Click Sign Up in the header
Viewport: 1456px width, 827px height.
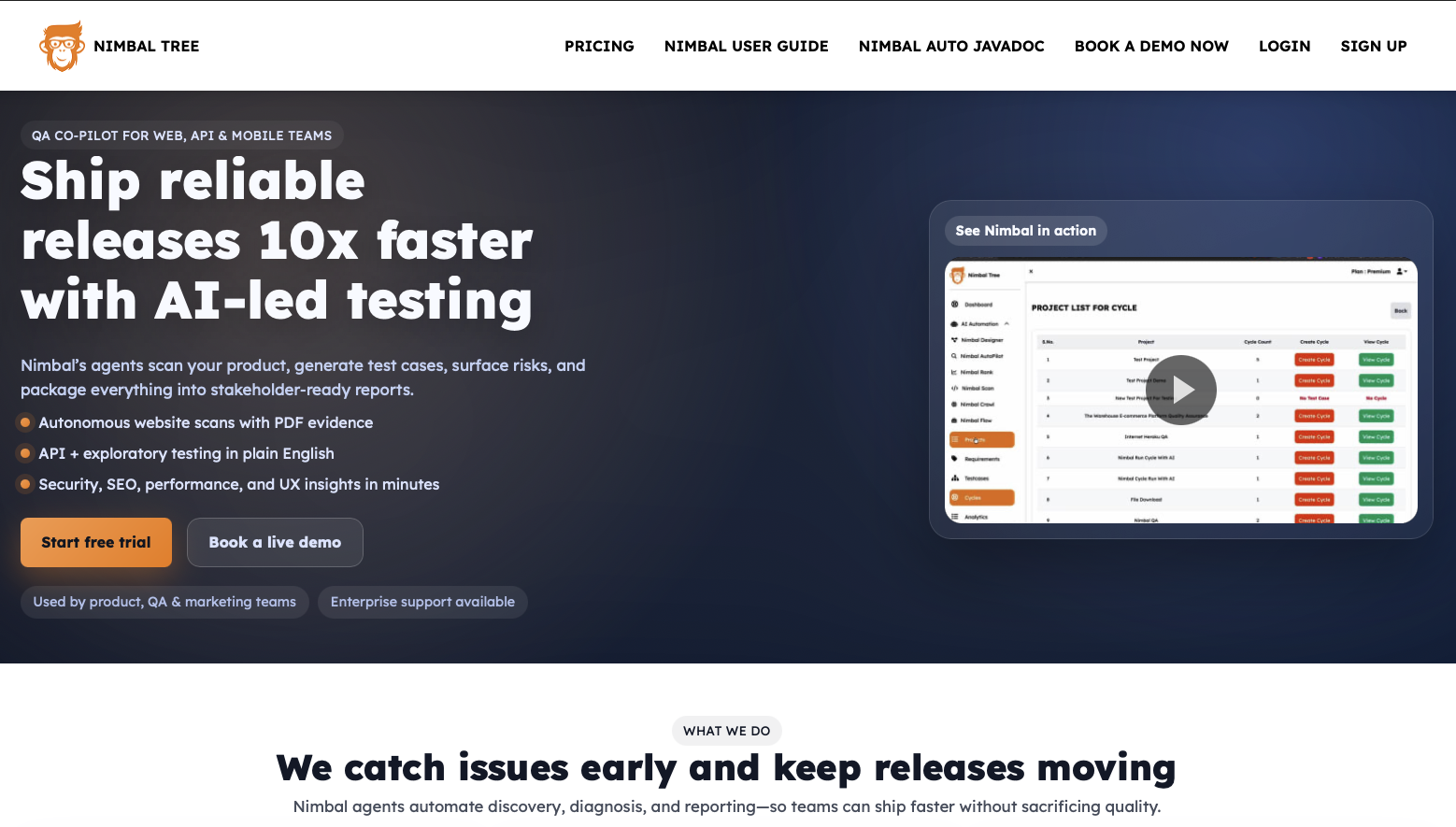(1373, 46)
